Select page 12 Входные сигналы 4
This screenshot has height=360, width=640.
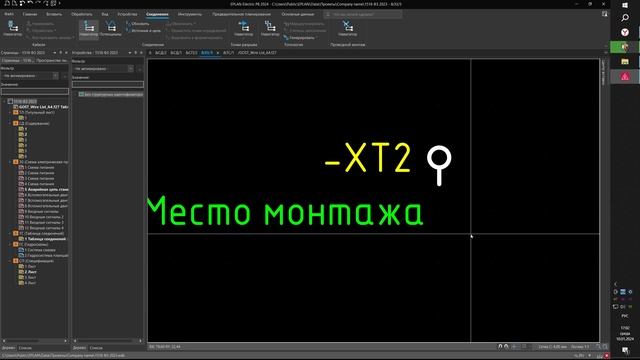pos(42,228)
